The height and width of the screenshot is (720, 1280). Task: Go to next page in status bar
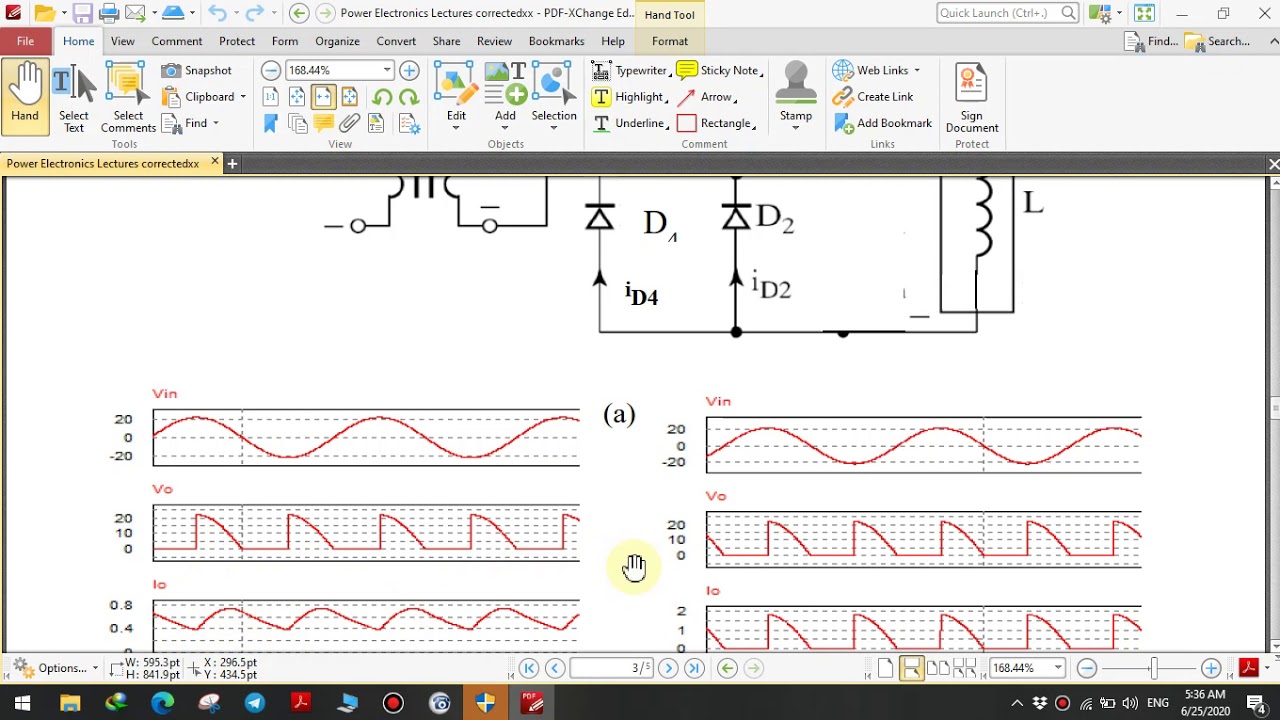(668, 668)
